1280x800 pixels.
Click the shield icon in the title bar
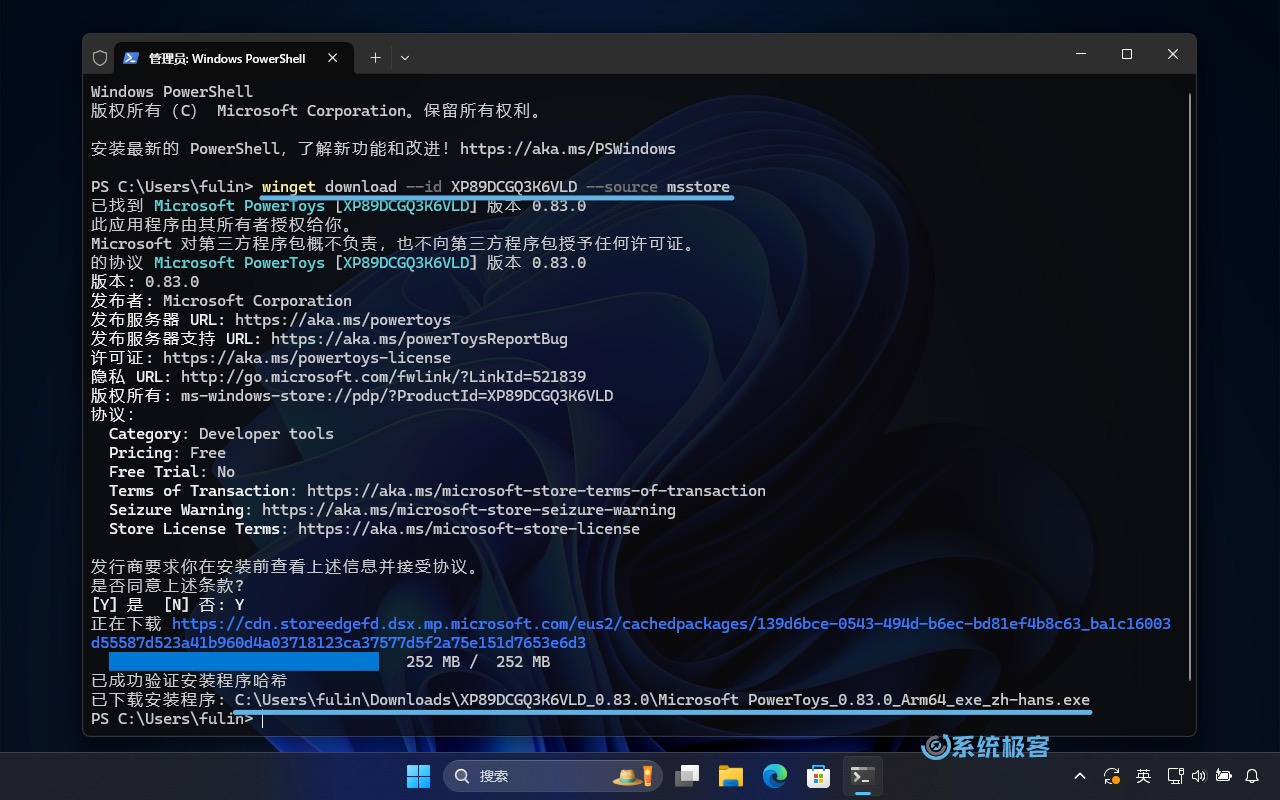[x=100, y=58]
